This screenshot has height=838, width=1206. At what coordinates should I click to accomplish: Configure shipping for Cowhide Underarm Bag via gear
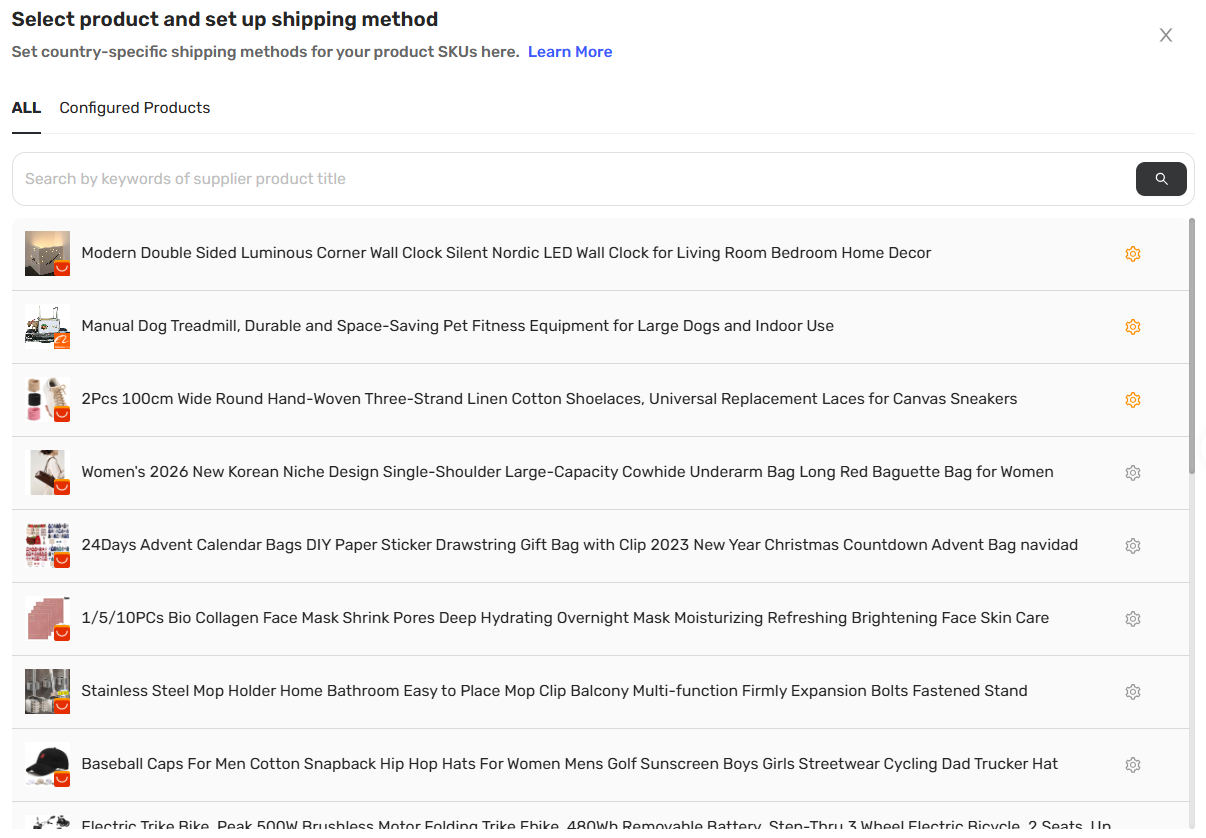pos(1133,473)
